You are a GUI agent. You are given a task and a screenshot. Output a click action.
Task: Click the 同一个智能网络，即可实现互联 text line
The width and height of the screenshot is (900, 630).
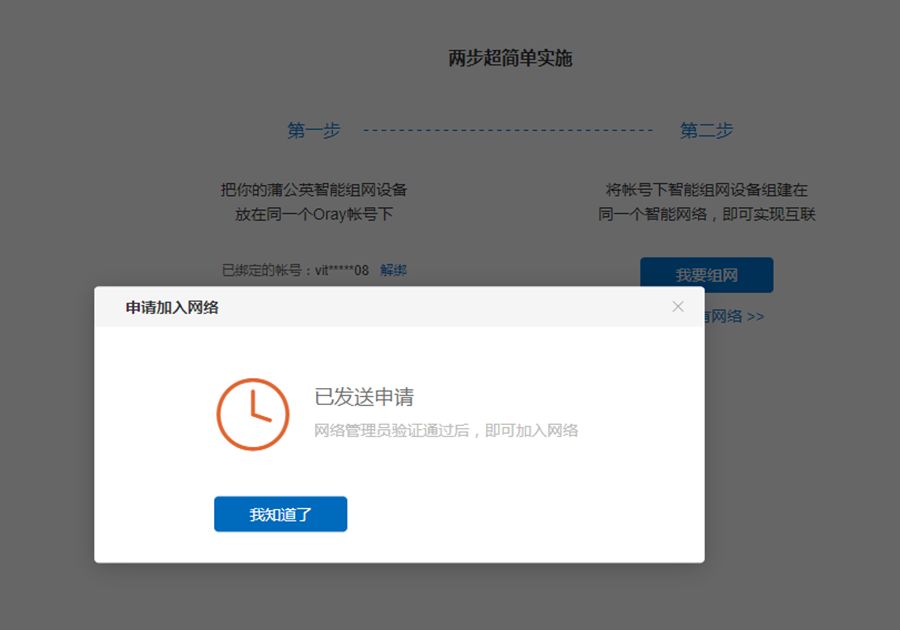click(707, 215)
